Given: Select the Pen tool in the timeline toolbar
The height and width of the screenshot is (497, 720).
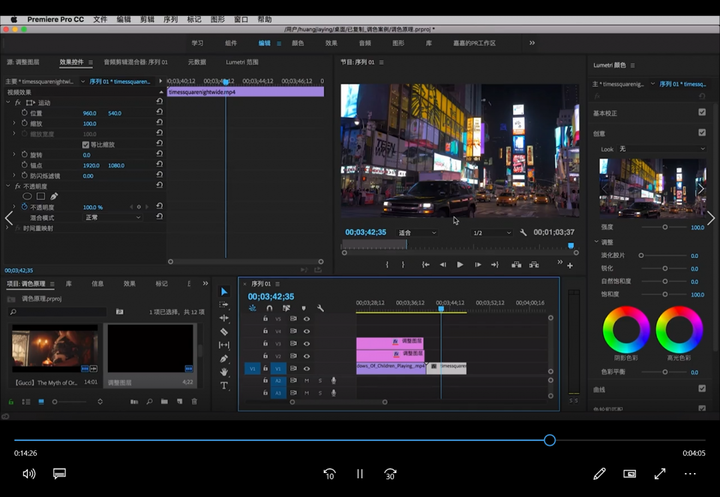Looking at the screenshot, I should click(x=224, y=358).
